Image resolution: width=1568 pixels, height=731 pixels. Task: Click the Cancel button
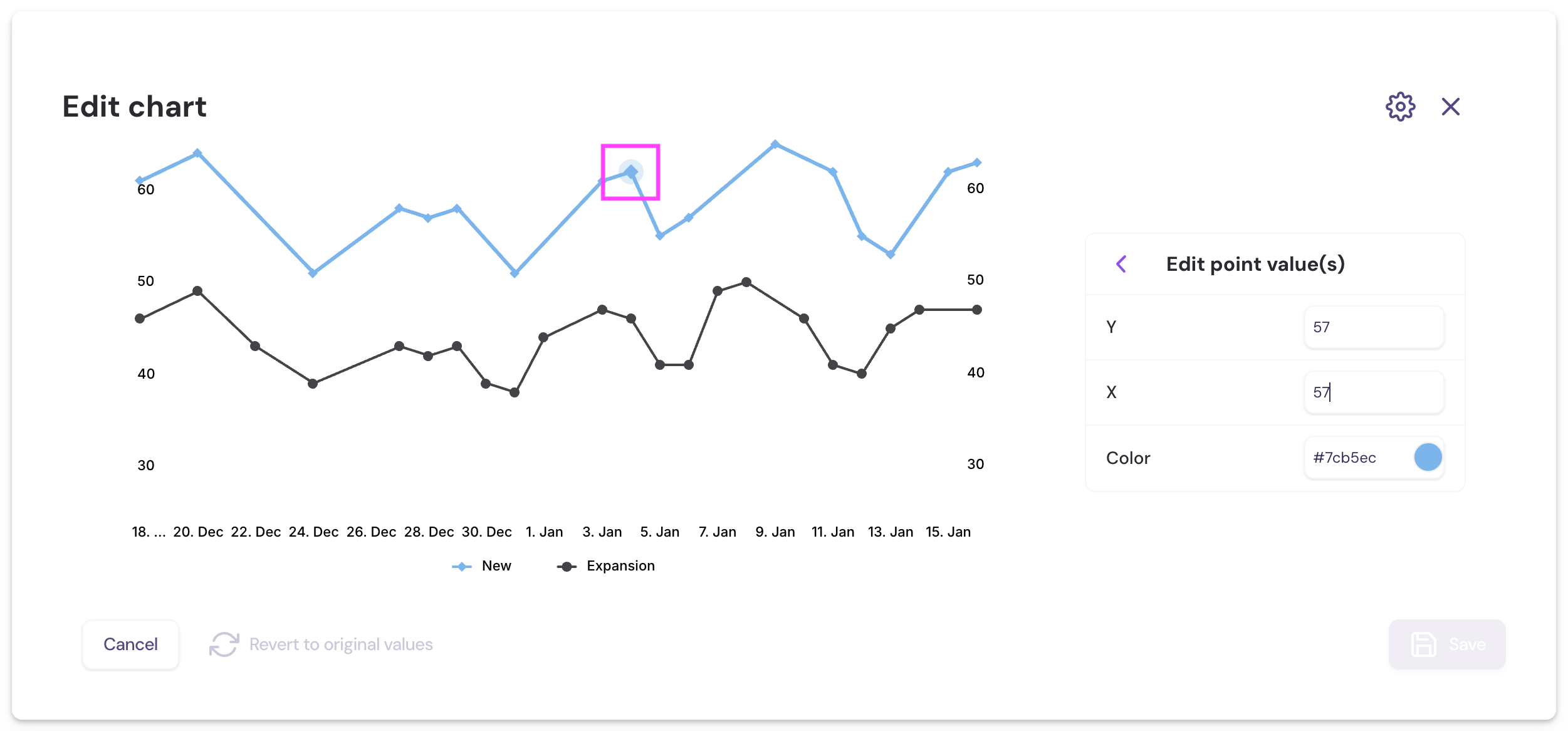click(x=130, y=644)
